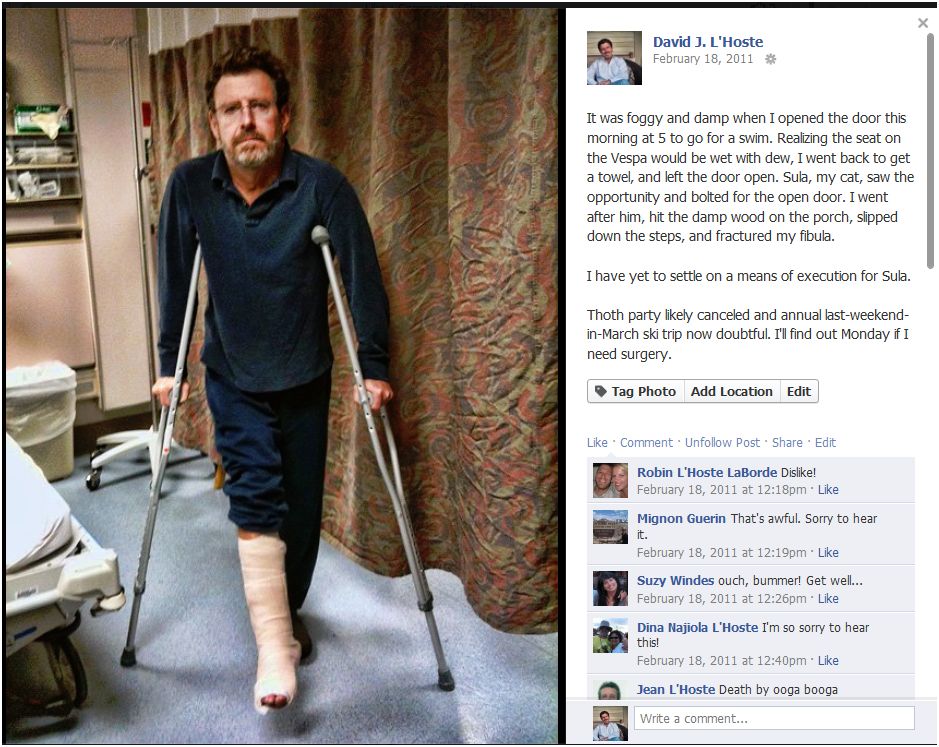The width and height of the screenshot is (939, 747).
Task: Like the post using the Like link
Action: [597, 443]
